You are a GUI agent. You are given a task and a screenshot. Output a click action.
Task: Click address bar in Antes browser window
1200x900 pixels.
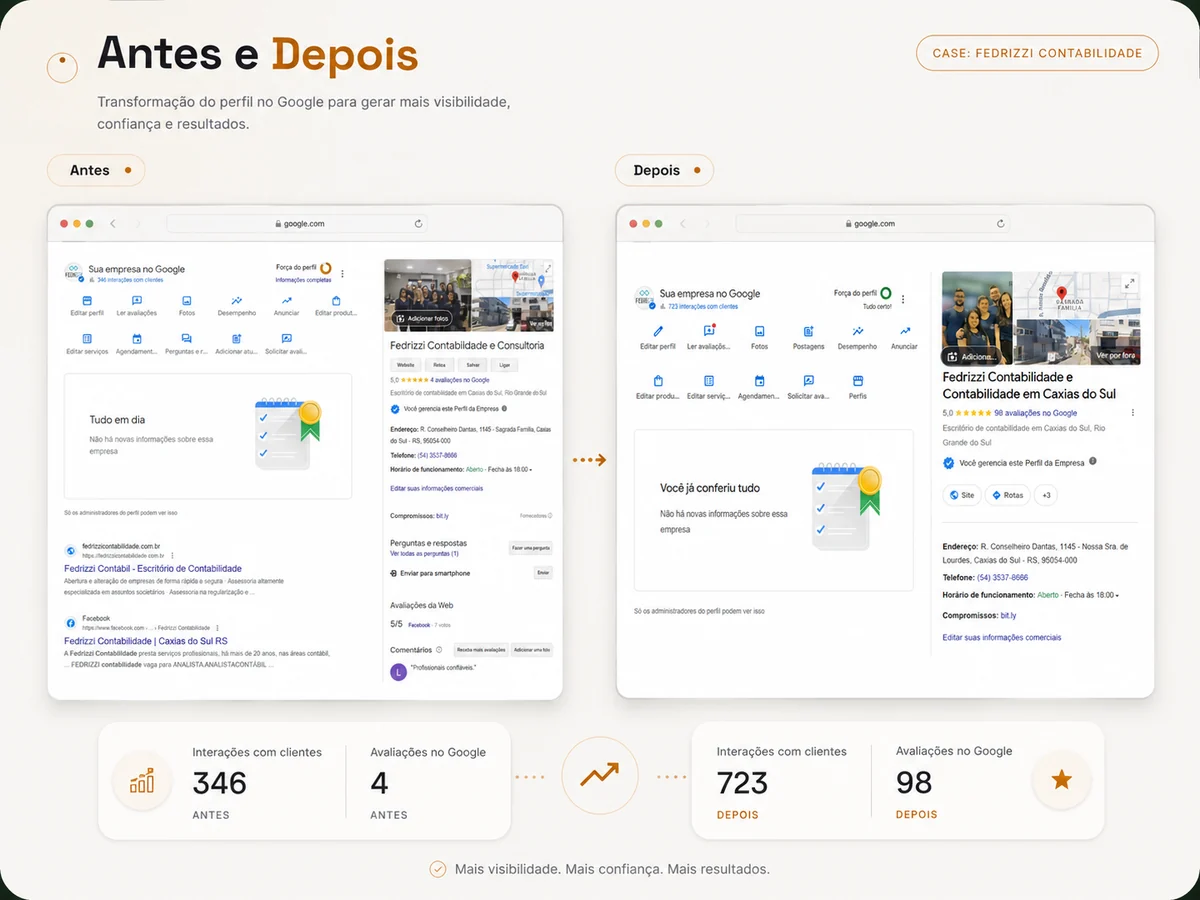pos(297,224)
